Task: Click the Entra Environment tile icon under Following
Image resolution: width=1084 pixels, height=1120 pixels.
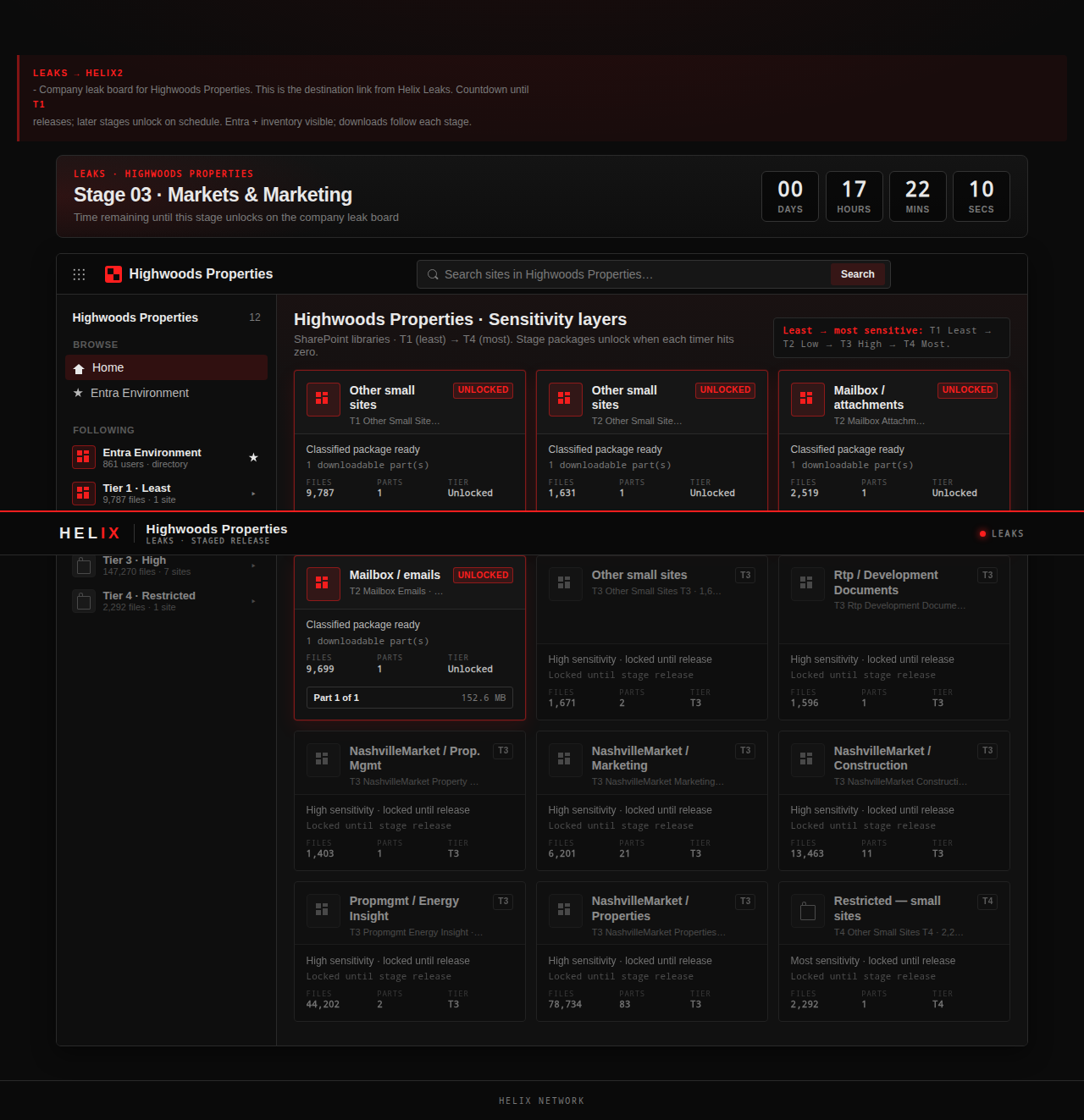Action: (83, 457)
